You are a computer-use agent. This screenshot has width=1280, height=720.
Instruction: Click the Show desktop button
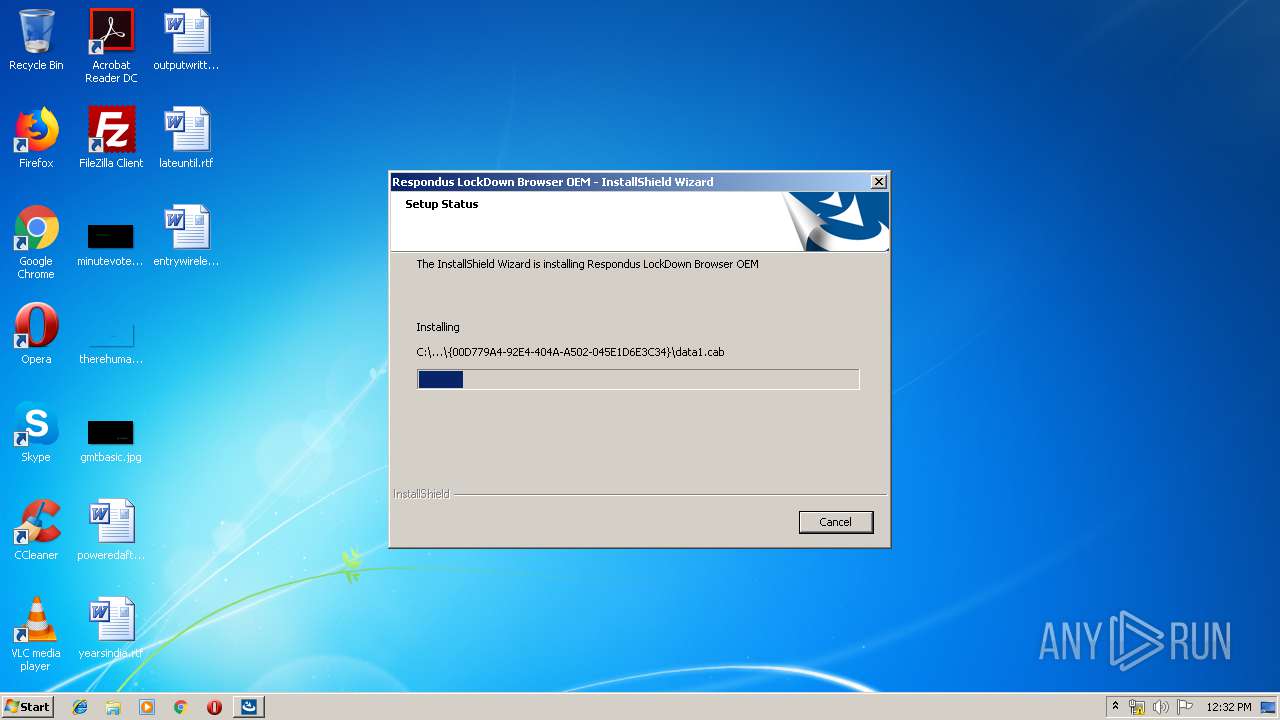click(x=1270, y=707)
